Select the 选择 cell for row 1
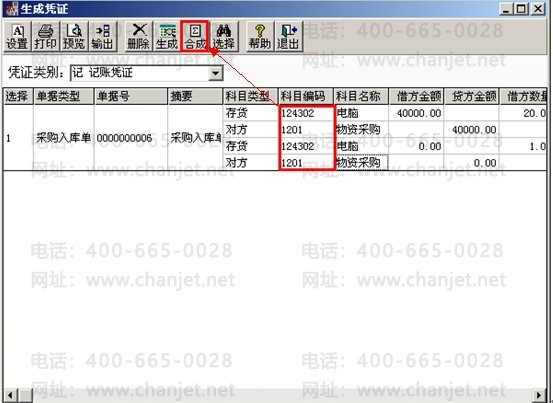Image resolution: width=553 pixels, height=403 pixels. coord(18,138)
